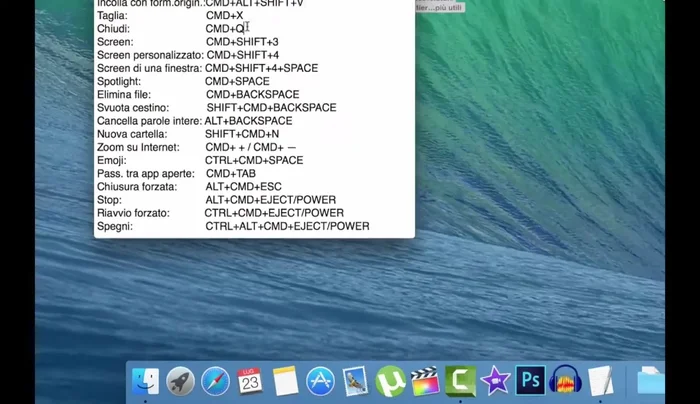Viewport: 700px width, 404px height.
Task: Click the 'ALT+CMD+ESC' shortcut text
Action: click(x=243, y=187)
